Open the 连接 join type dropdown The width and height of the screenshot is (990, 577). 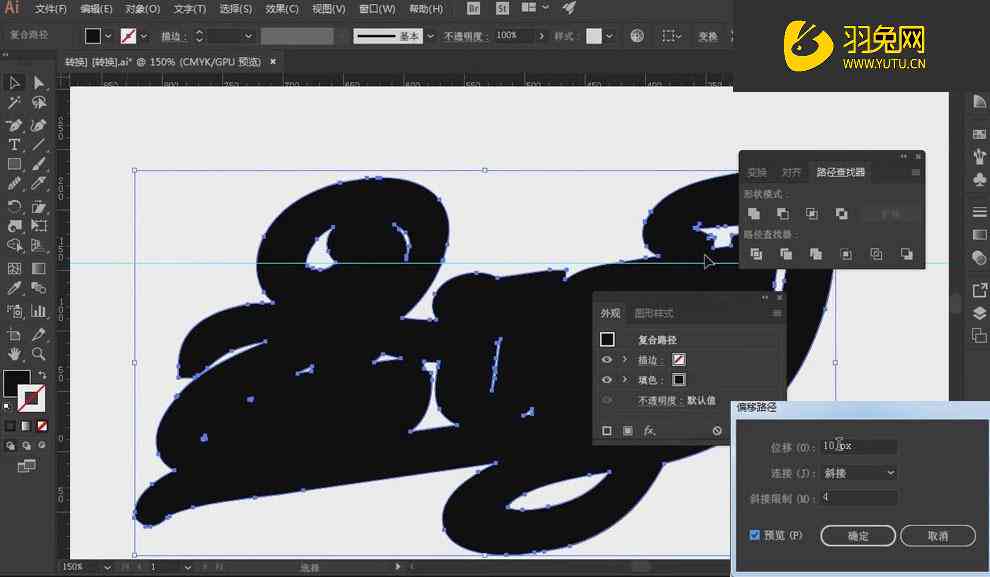(859, 473)
